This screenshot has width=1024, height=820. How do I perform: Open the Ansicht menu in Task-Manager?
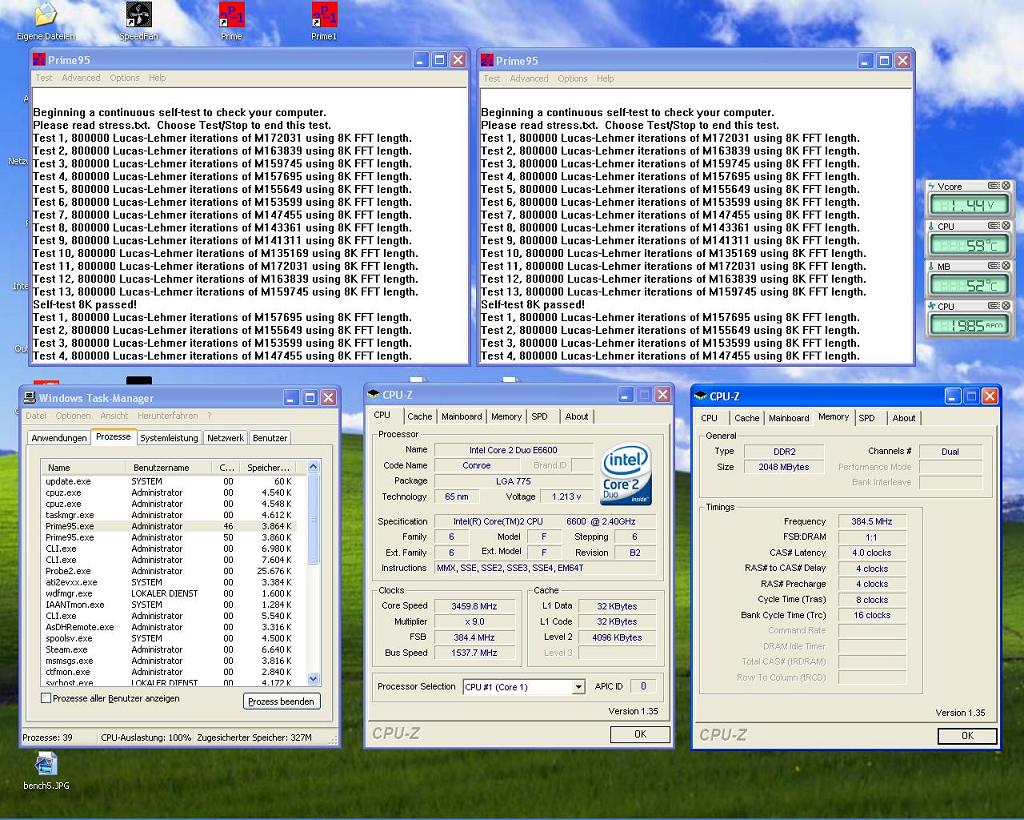click(x=114, y=415)
